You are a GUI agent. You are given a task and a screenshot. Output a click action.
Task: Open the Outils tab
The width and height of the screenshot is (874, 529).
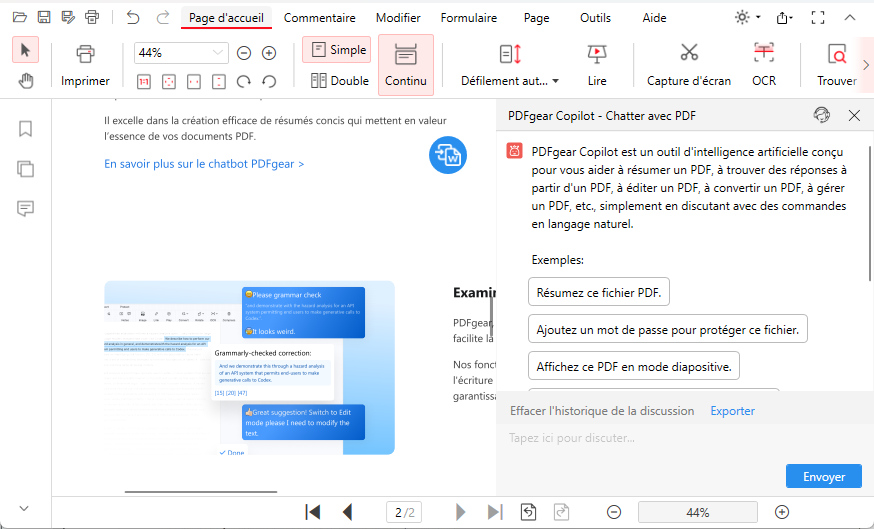click(595, 18)
